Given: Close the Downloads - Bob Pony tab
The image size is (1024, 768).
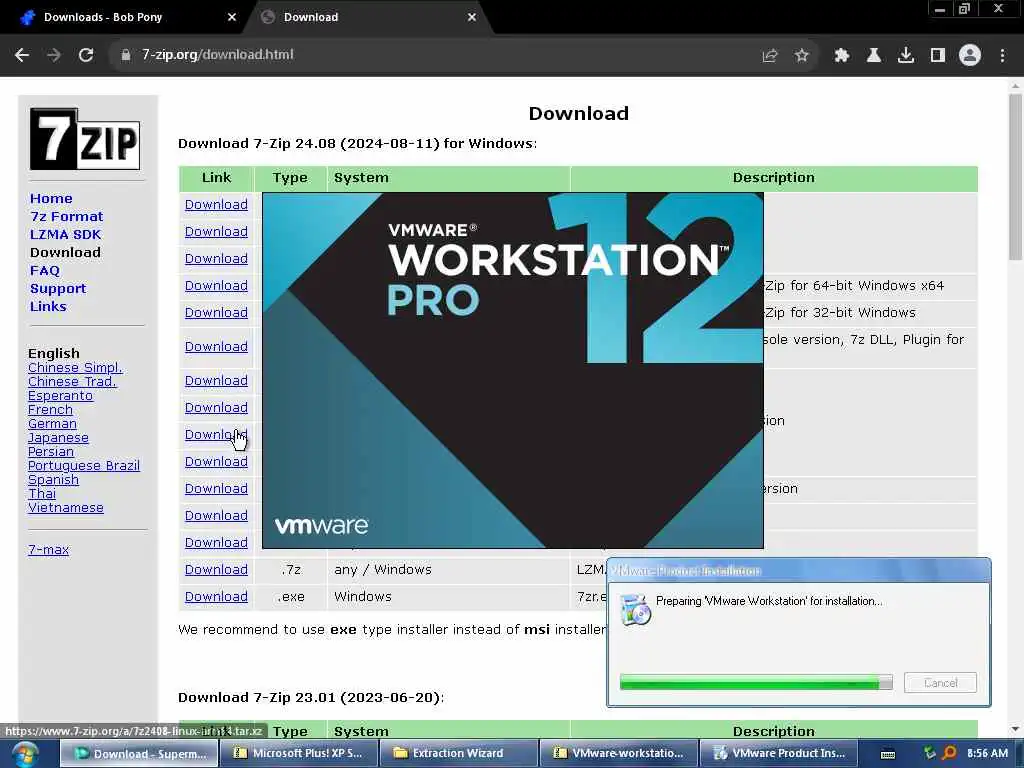Looking at the screenshot, I should tap(232, 18).
